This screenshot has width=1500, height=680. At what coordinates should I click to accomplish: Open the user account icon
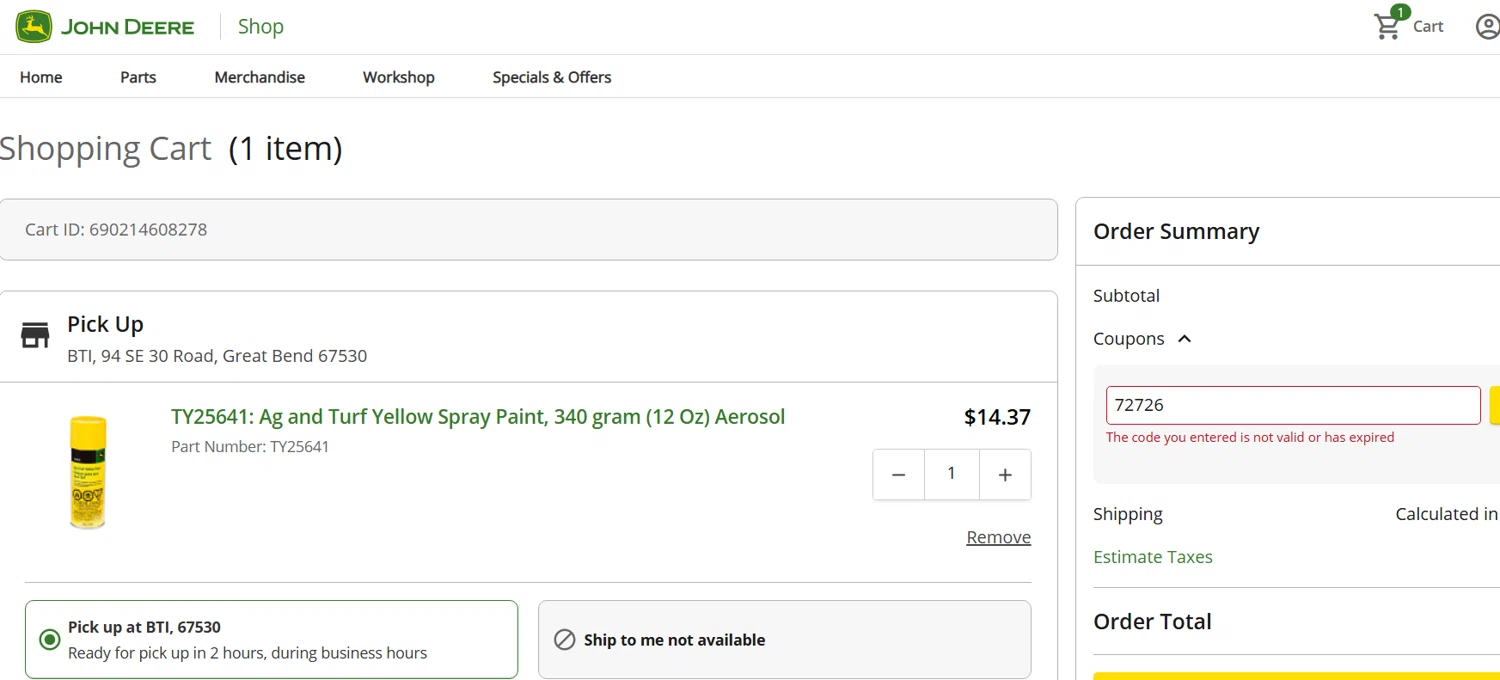[1488, 27]
